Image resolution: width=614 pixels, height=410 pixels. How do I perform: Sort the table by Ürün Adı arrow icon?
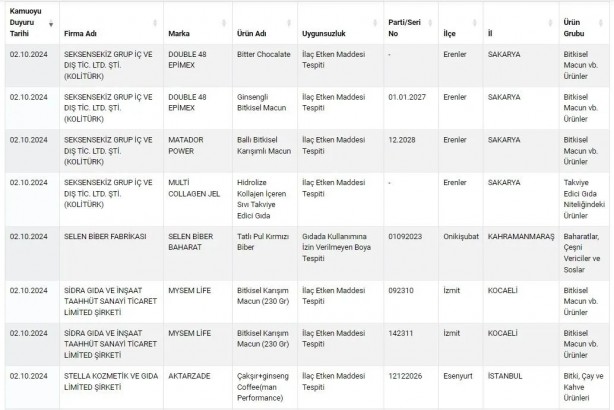coord(294,21)
